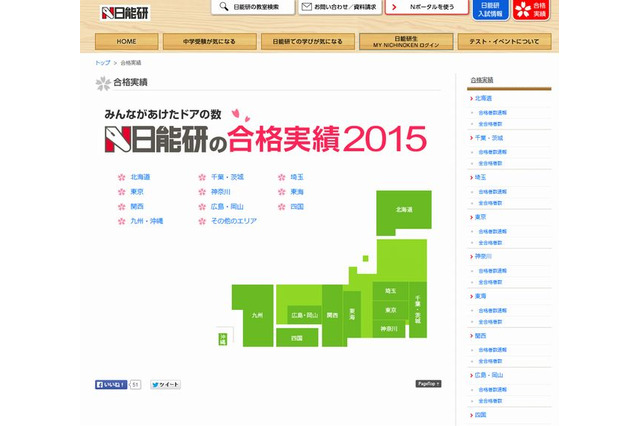Open 千葉・茨城 heading in right sidebar
The image size is (640, 426).
pyautogui.click(x=489, y=138)
